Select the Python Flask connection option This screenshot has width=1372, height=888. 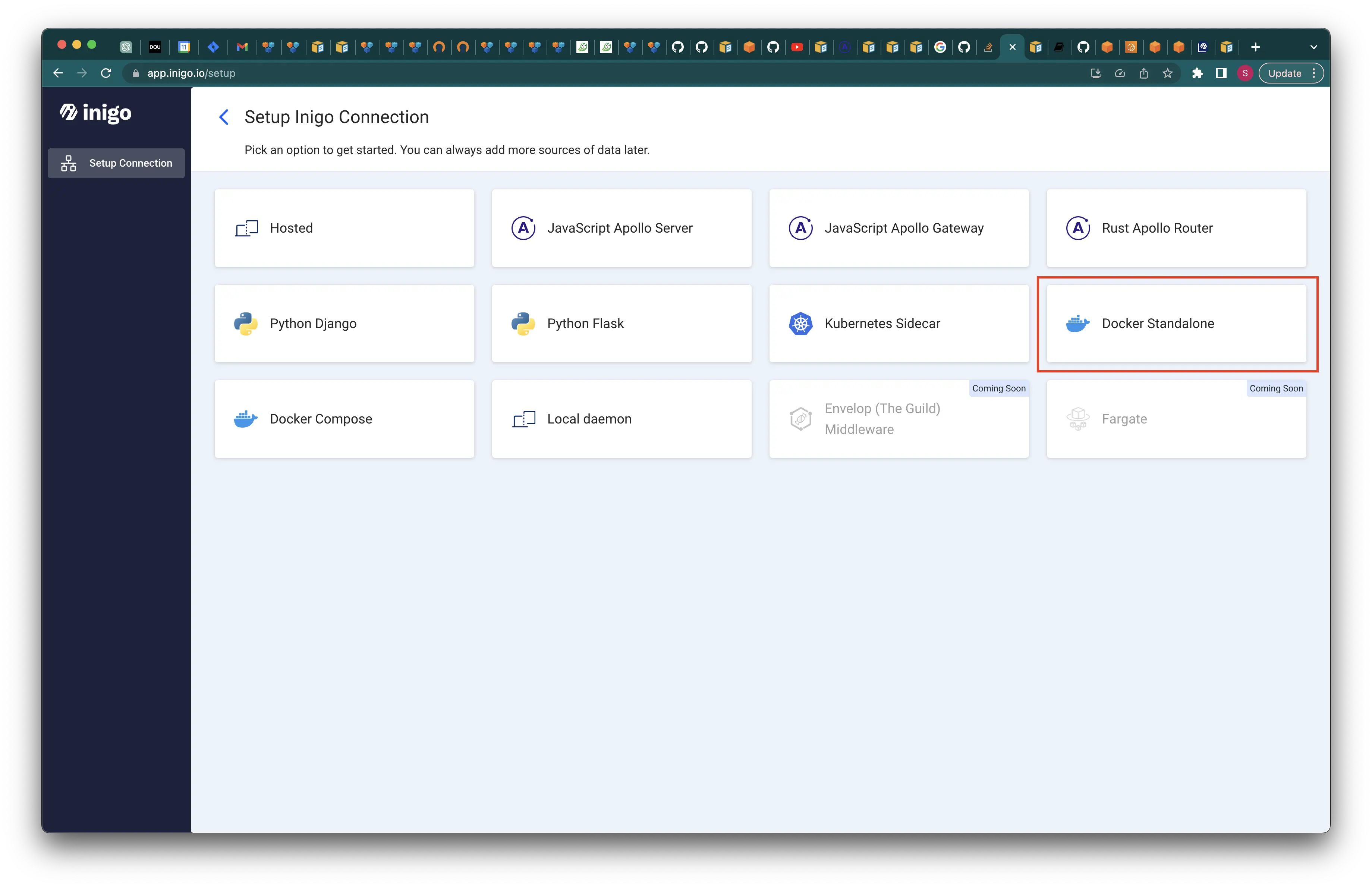tap(621, 323)
